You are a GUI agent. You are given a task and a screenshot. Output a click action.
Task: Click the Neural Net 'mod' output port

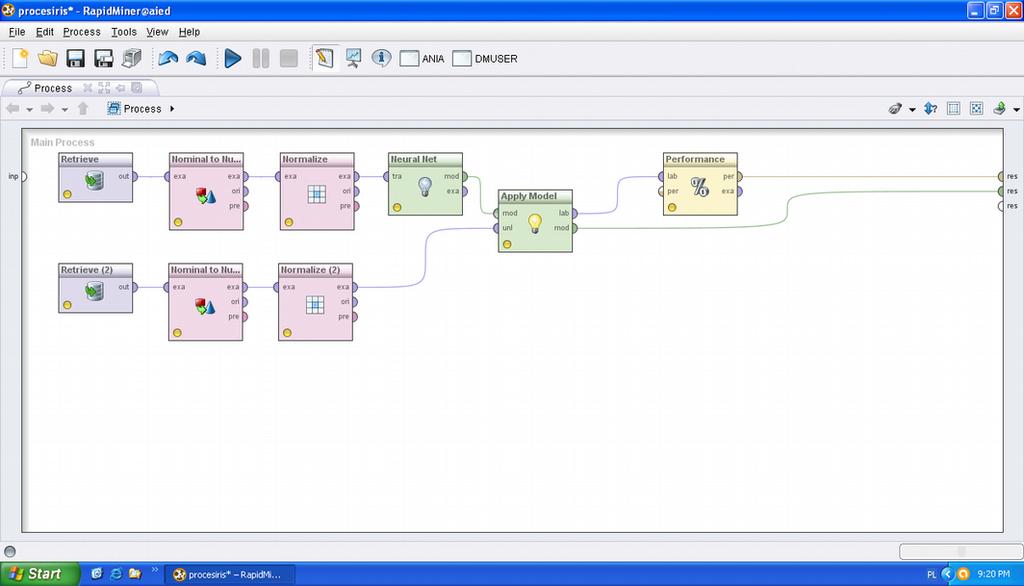coord(464,176)
